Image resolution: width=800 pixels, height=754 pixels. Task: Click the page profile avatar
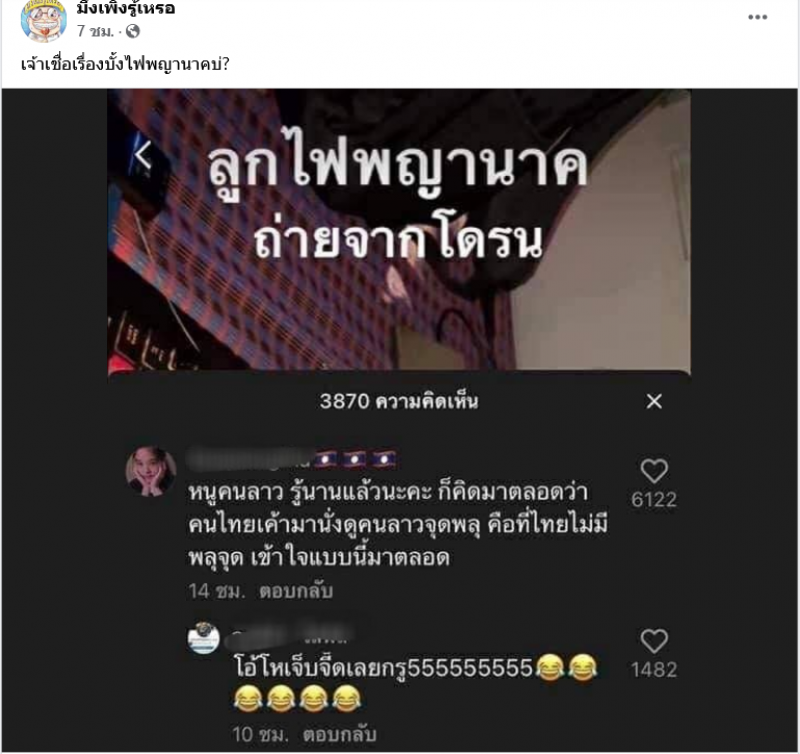click(x=43, y=19)
